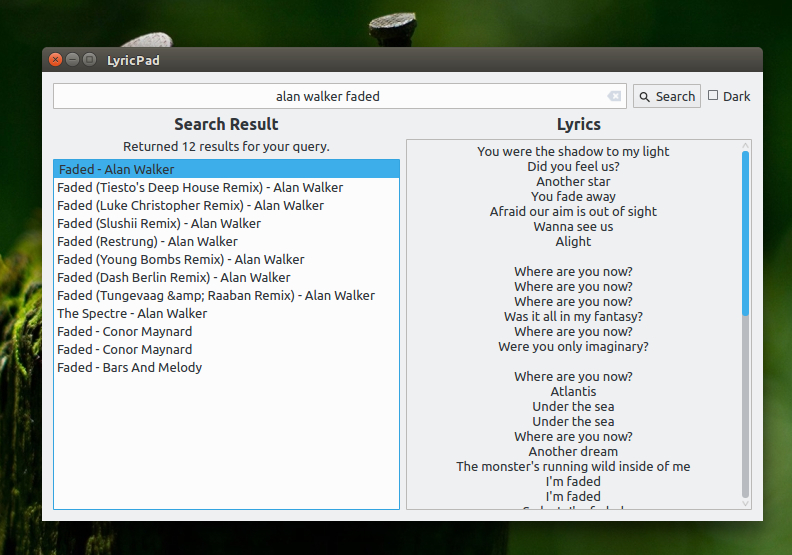Minimize the LyricPad window
Image resolution: width=792 pixels, height=555 pixels.
tap(73, 60)
